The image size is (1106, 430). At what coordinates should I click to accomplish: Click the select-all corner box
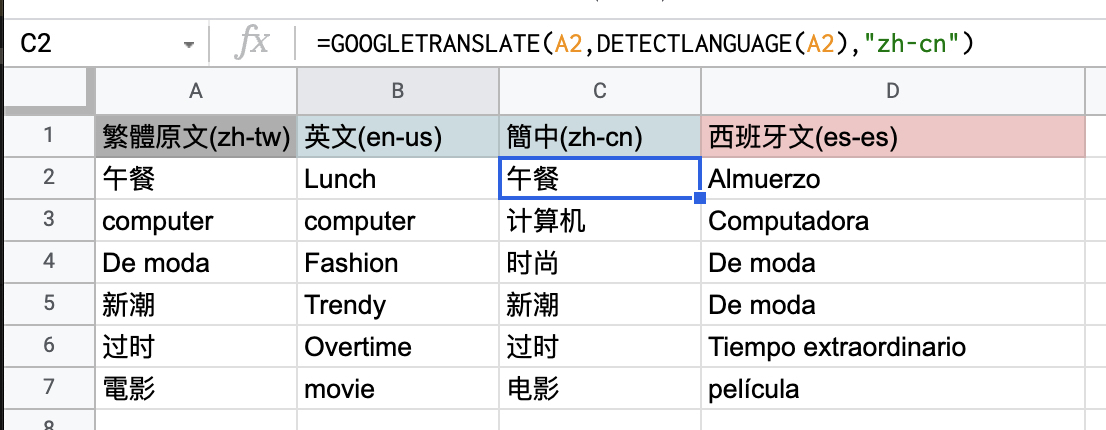[x=47, y=91]
